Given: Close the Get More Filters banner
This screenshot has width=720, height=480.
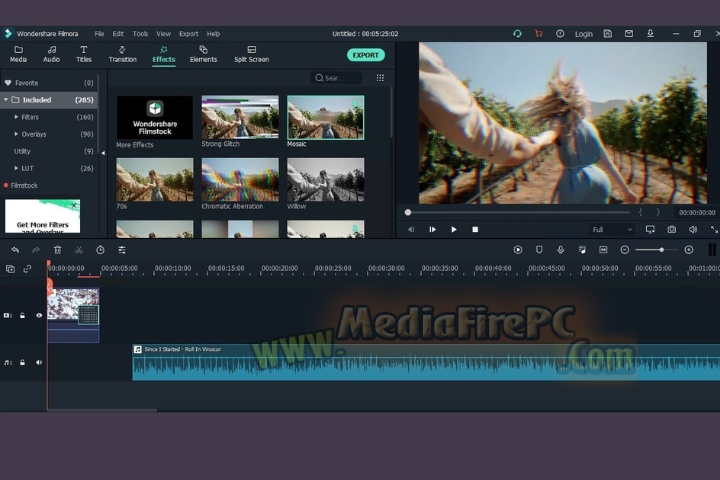Looking at the screenshot, I should click(74, 205).
